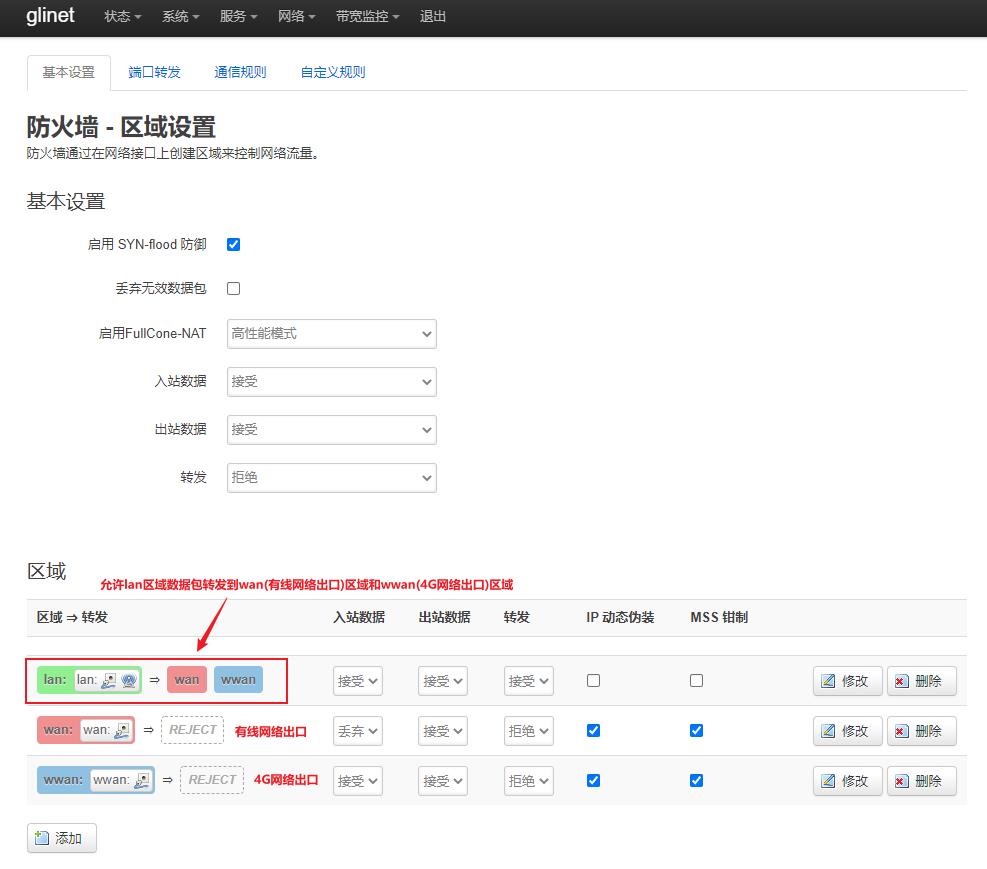Open the 带宽监控 menu
The width and height of the screenshot is (987, 869).
tap(367, 17)
